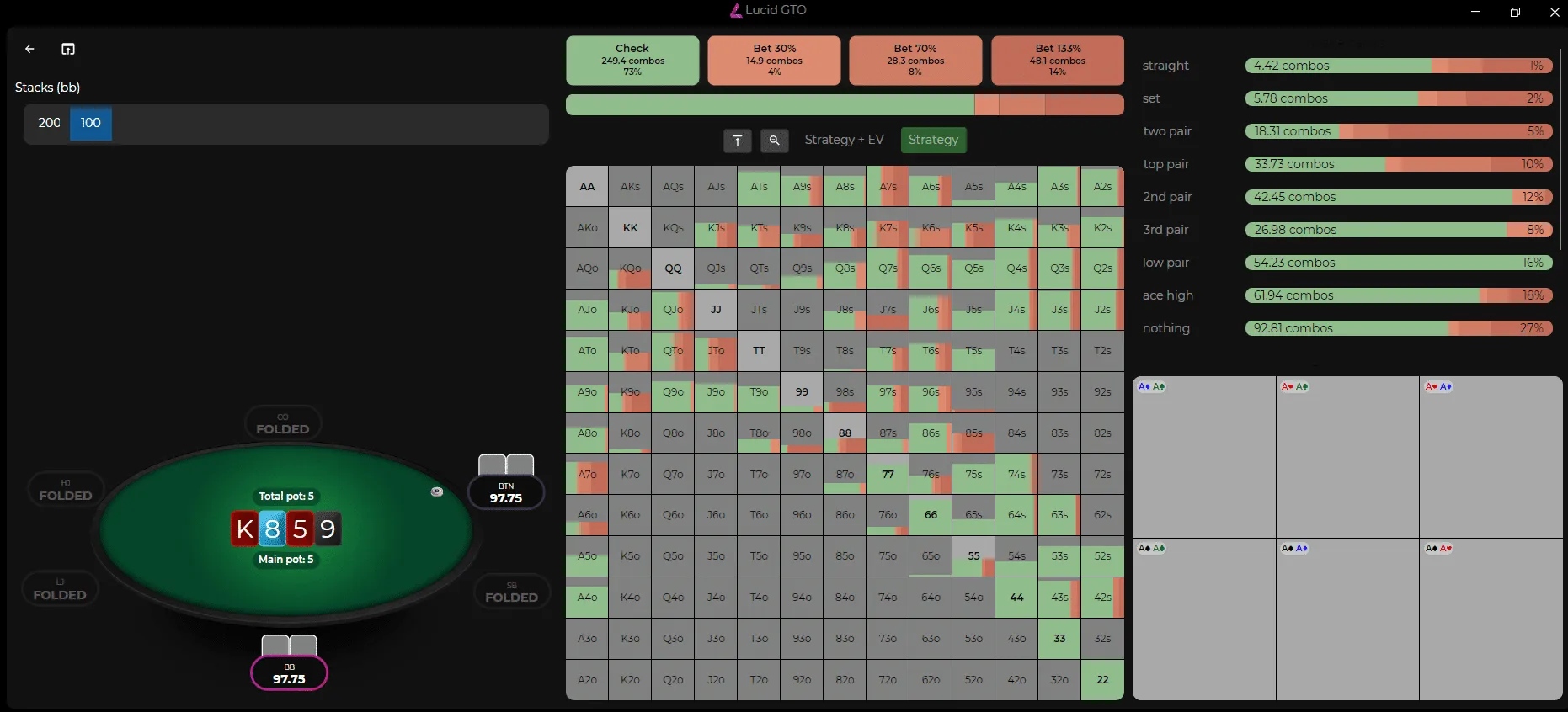1568x712 pixels.
Task: Click the align-to-top arrow icon button
Action: tap(737, 141)
